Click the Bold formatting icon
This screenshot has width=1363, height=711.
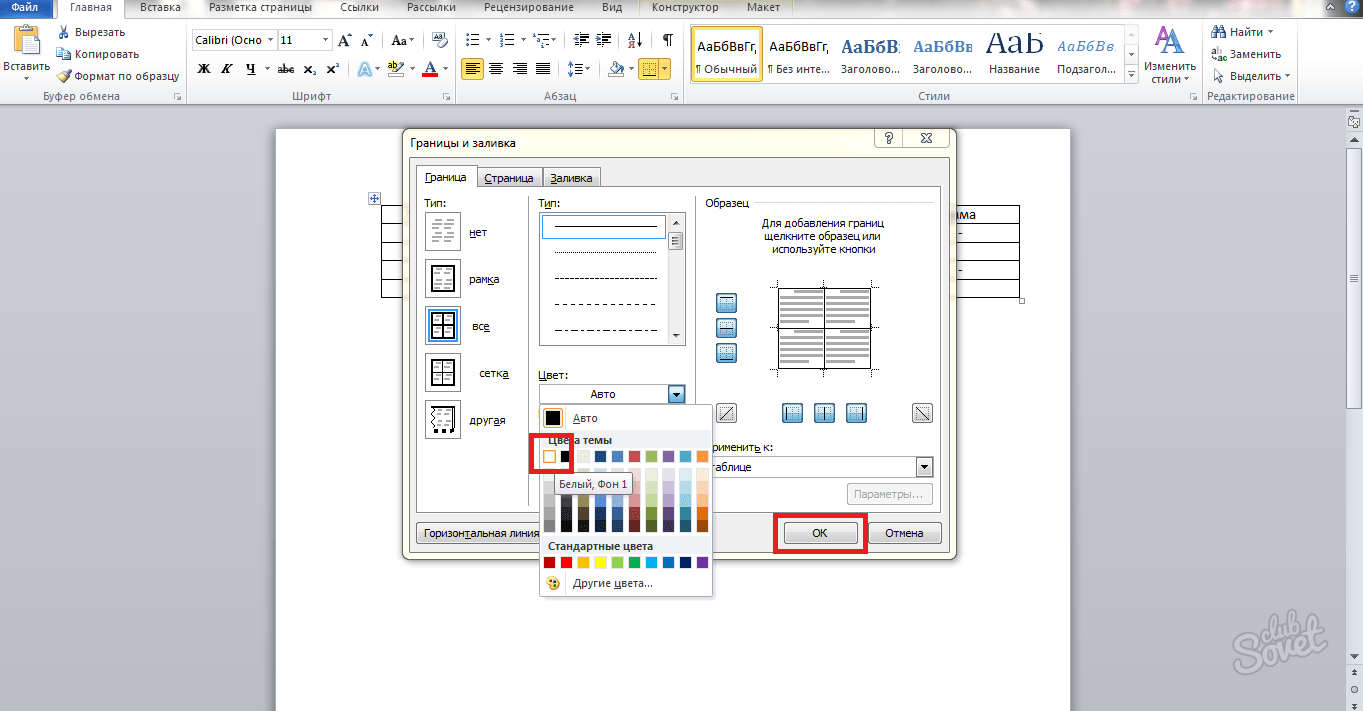click(204, 69)
